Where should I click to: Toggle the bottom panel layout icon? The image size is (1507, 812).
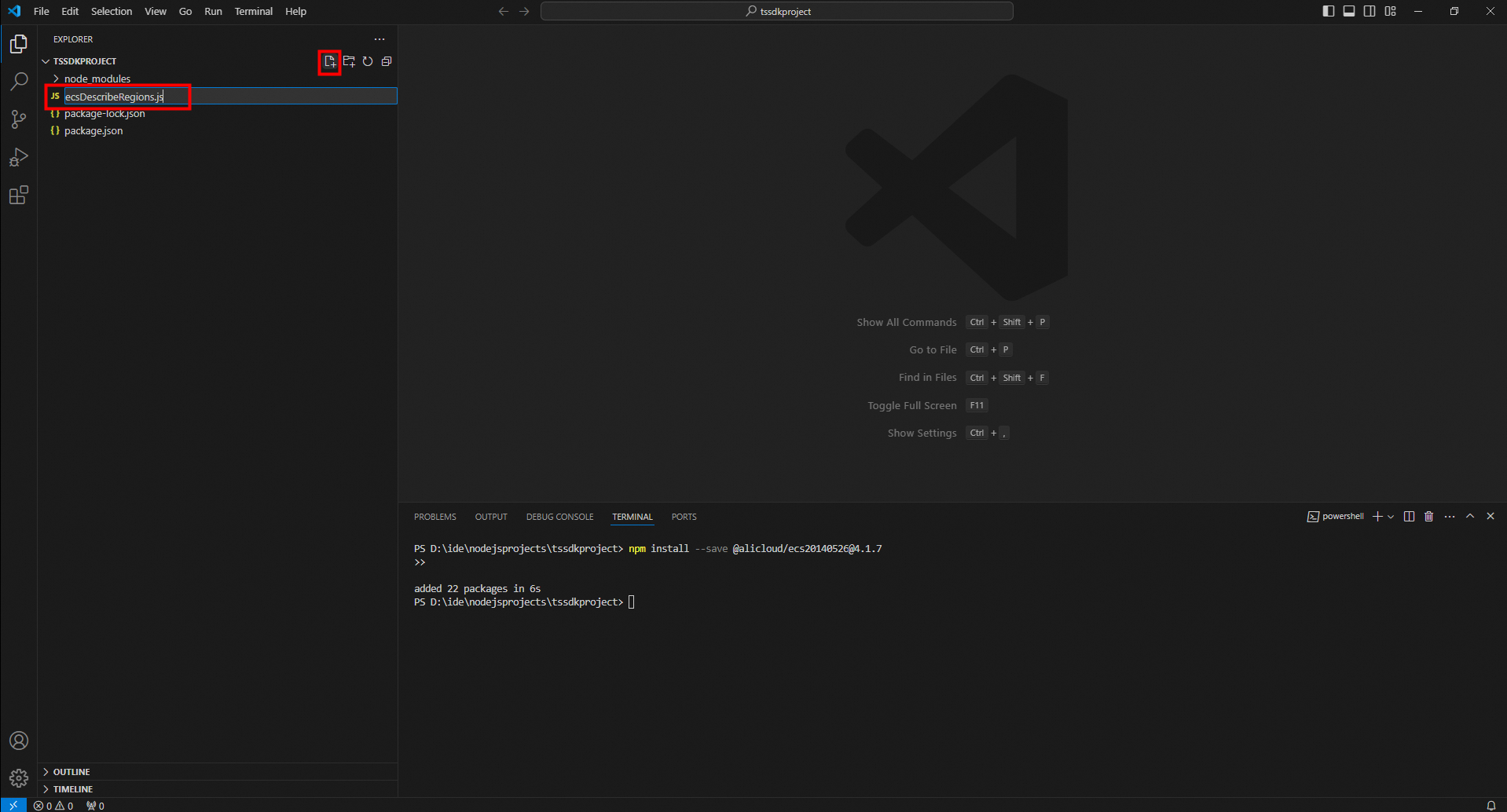tap(1349, 11)
